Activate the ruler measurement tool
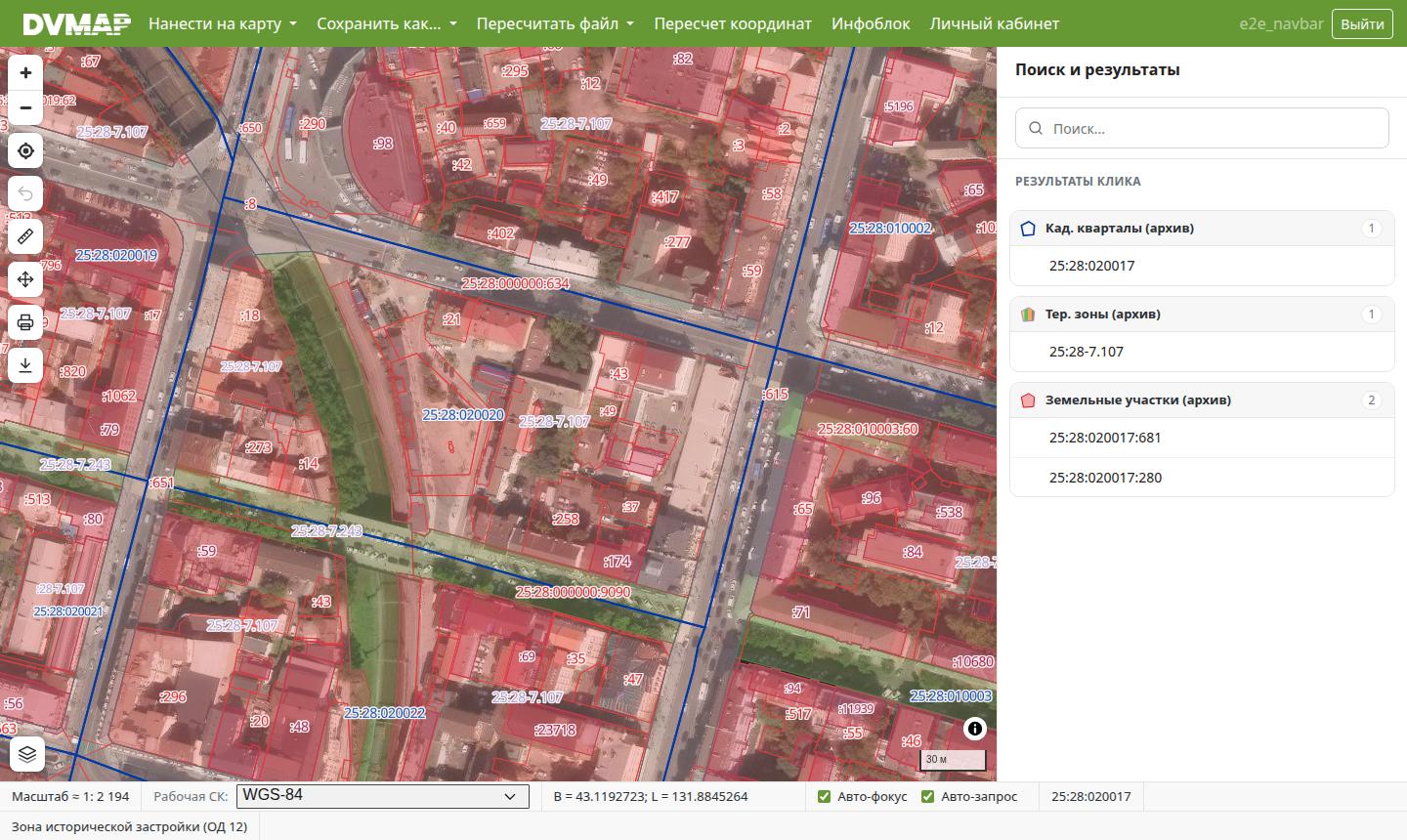1407x840 pixels. click(x=25, y=236)
